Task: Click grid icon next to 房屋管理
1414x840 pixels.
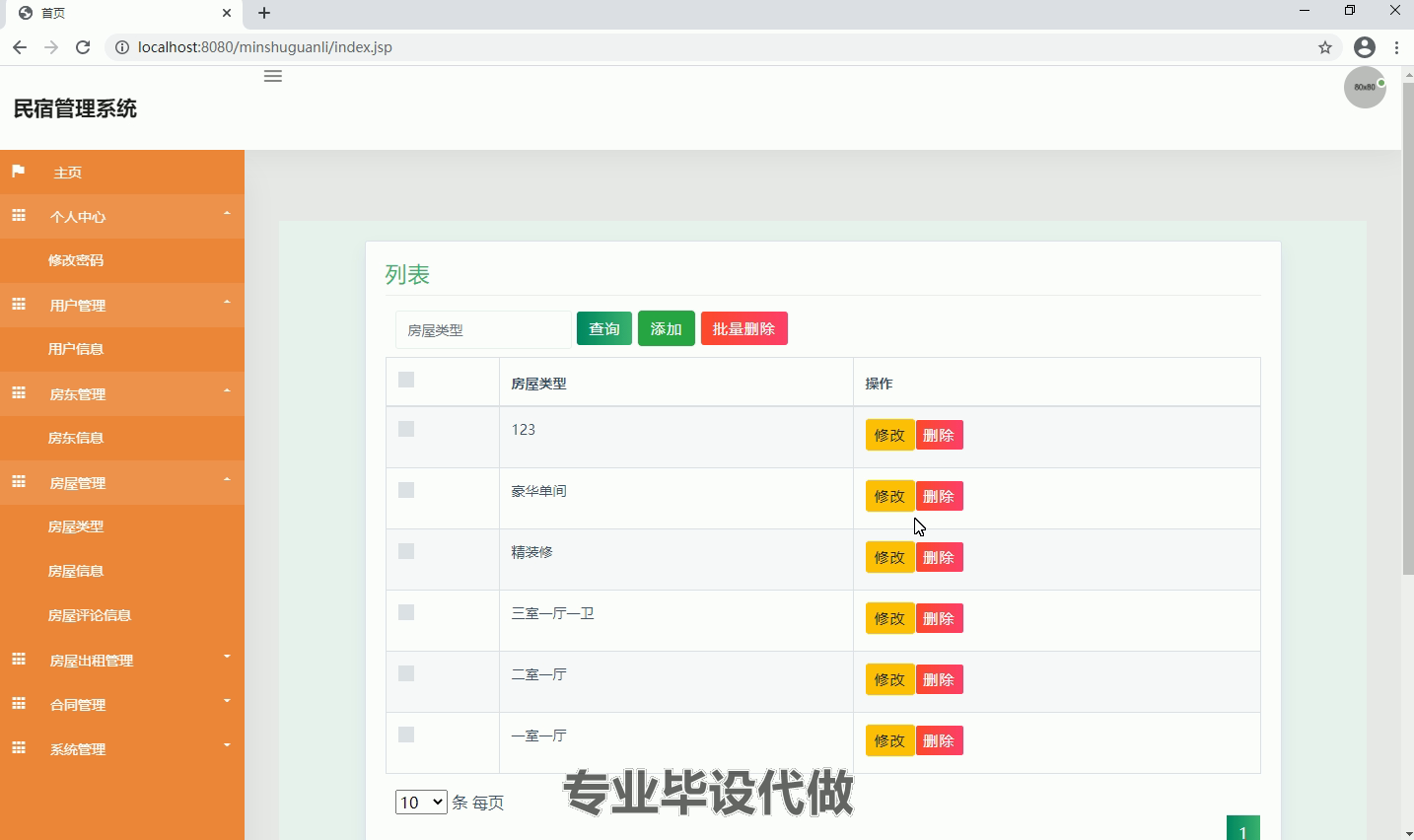Action: 18,481
